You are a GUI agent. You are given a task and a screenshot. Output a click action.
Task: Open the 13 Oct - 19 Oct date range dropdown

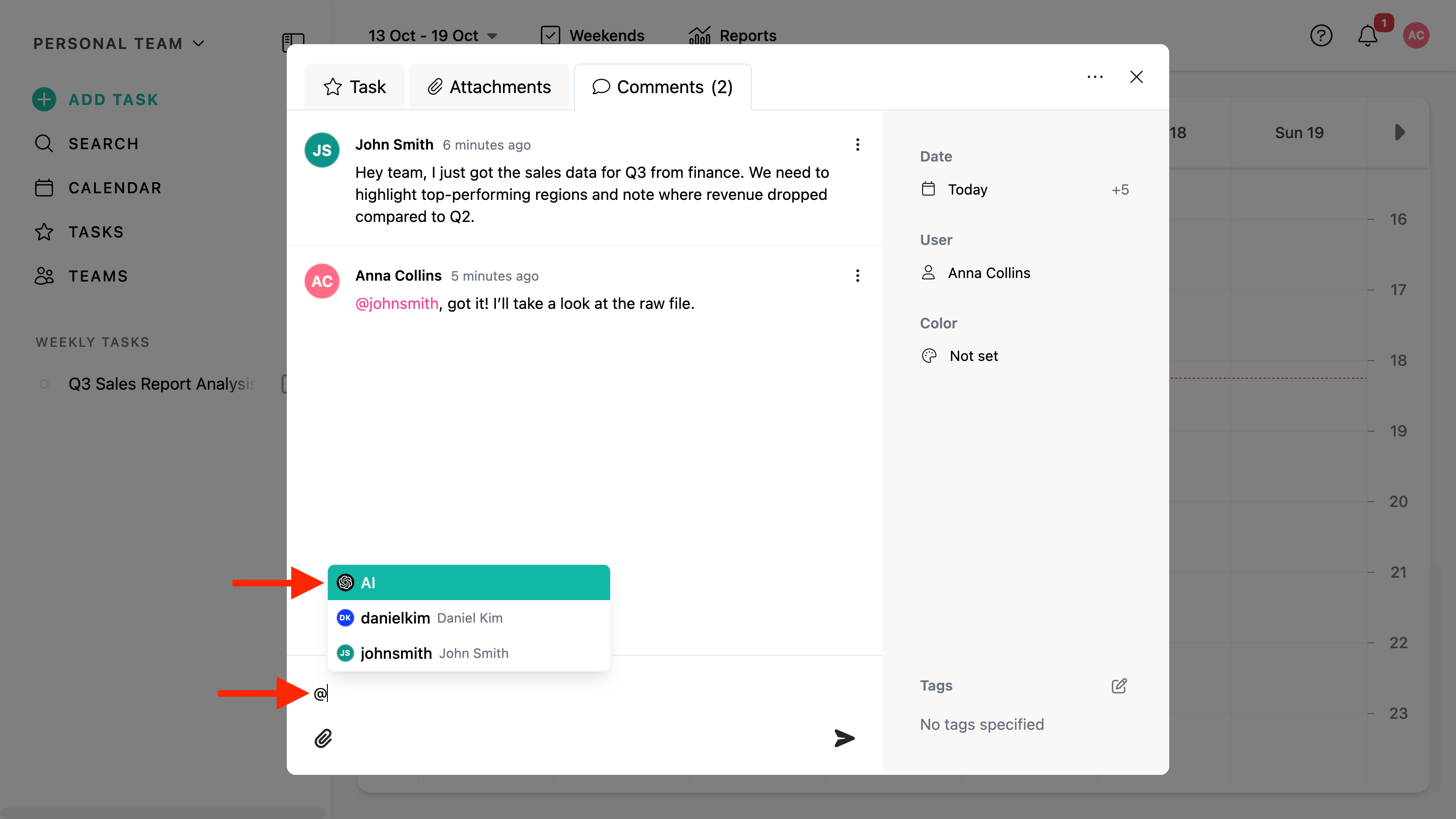[x=432, y=36]
